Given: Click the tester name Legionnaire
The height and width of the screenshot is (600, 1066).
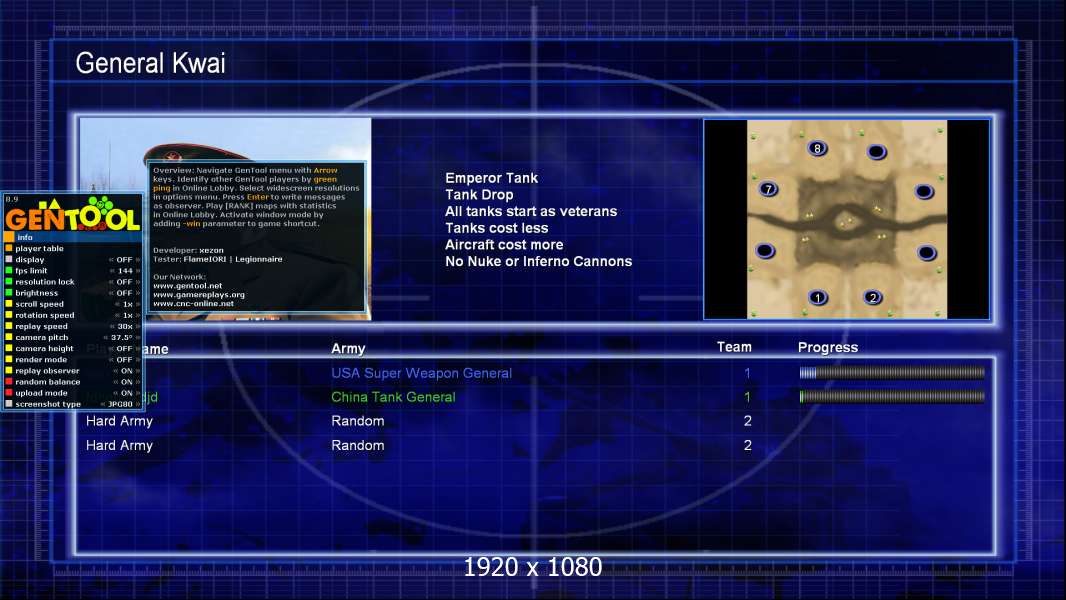Looking at the screenshot, I should point(258,259).
